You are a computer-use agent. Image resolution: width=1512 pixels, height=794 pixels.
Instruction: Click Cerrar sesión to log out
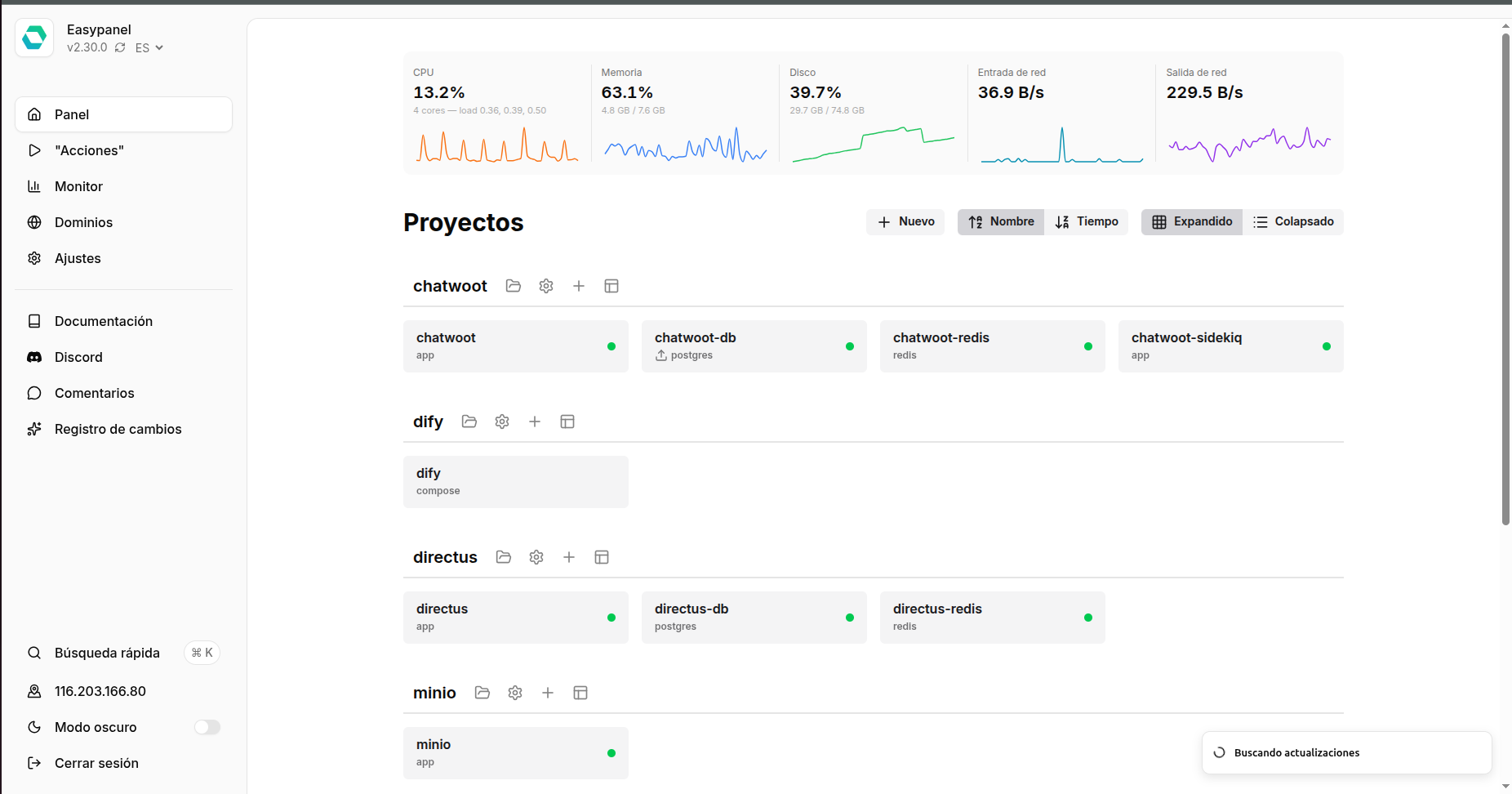(x=123, y=763)
